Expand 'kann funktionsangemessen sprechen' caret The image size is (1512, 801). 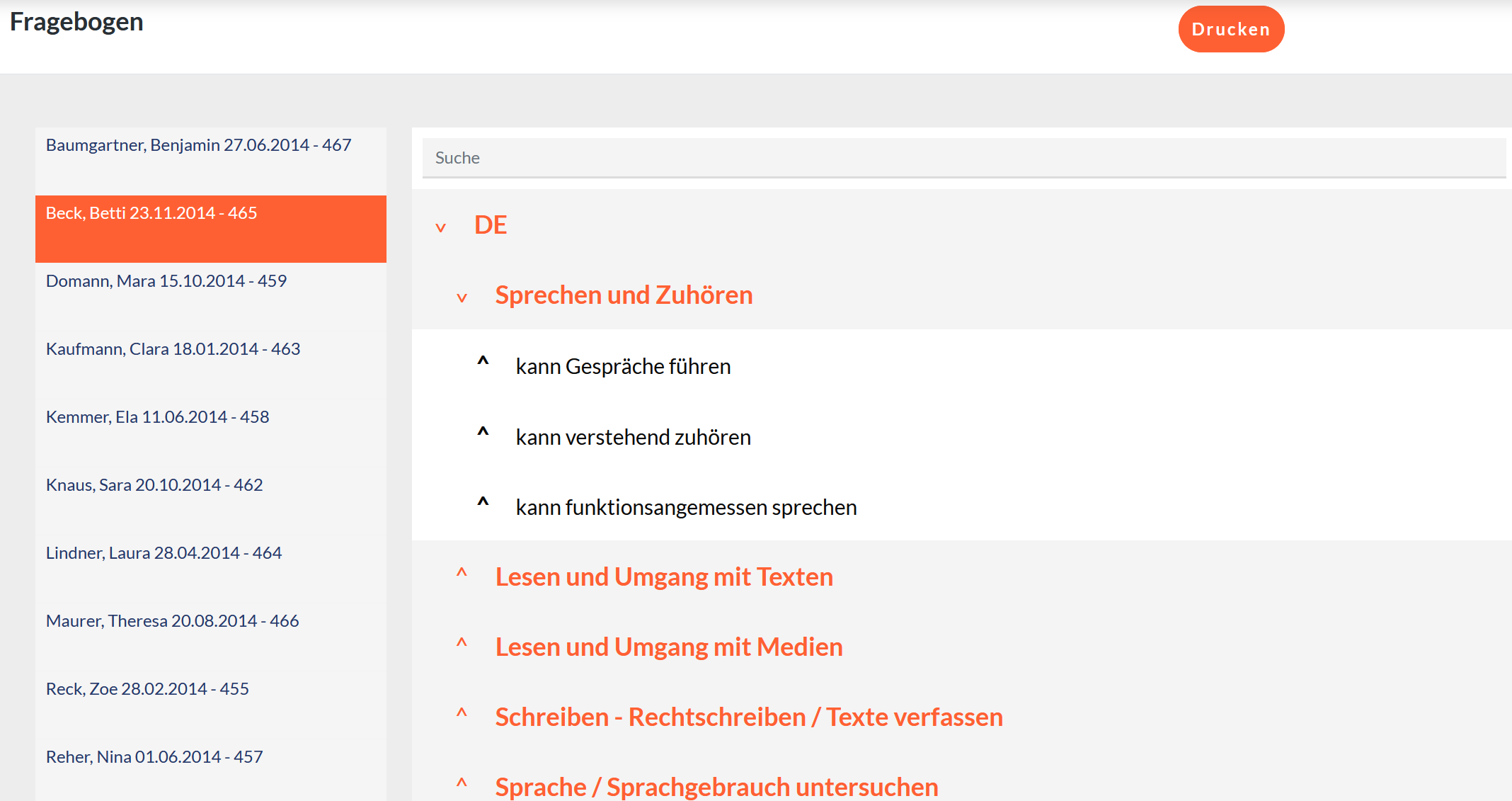(483, 503)
